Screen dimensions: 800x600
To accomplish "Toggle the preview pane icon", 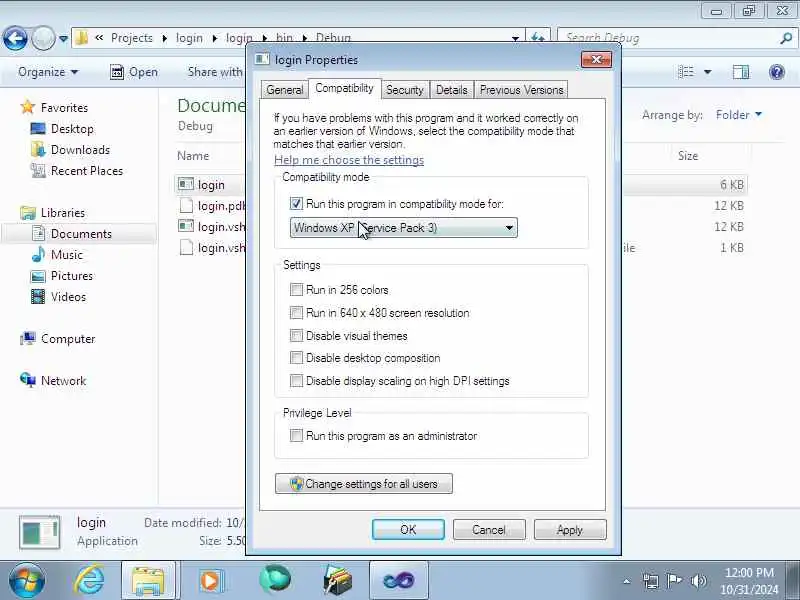I will (x=741, y=72).
